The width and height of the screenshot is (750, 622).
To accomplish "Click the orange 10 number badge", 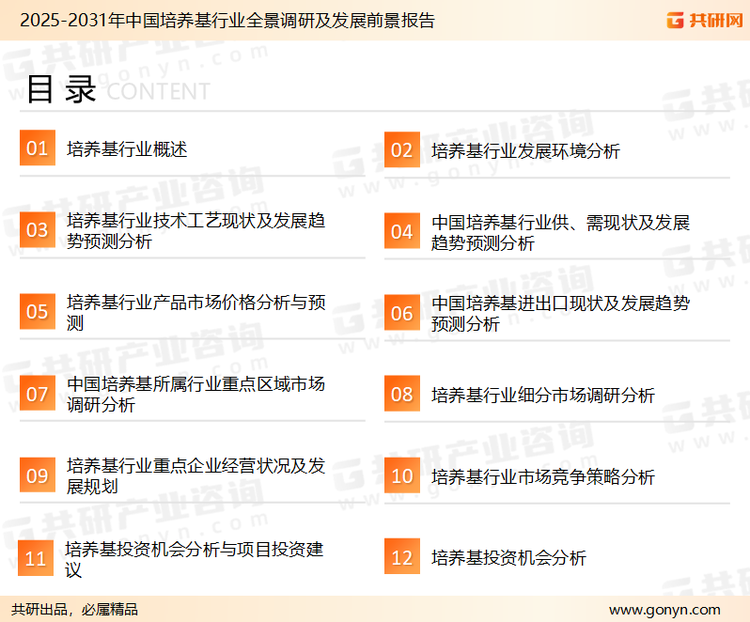I will [402, 476].
